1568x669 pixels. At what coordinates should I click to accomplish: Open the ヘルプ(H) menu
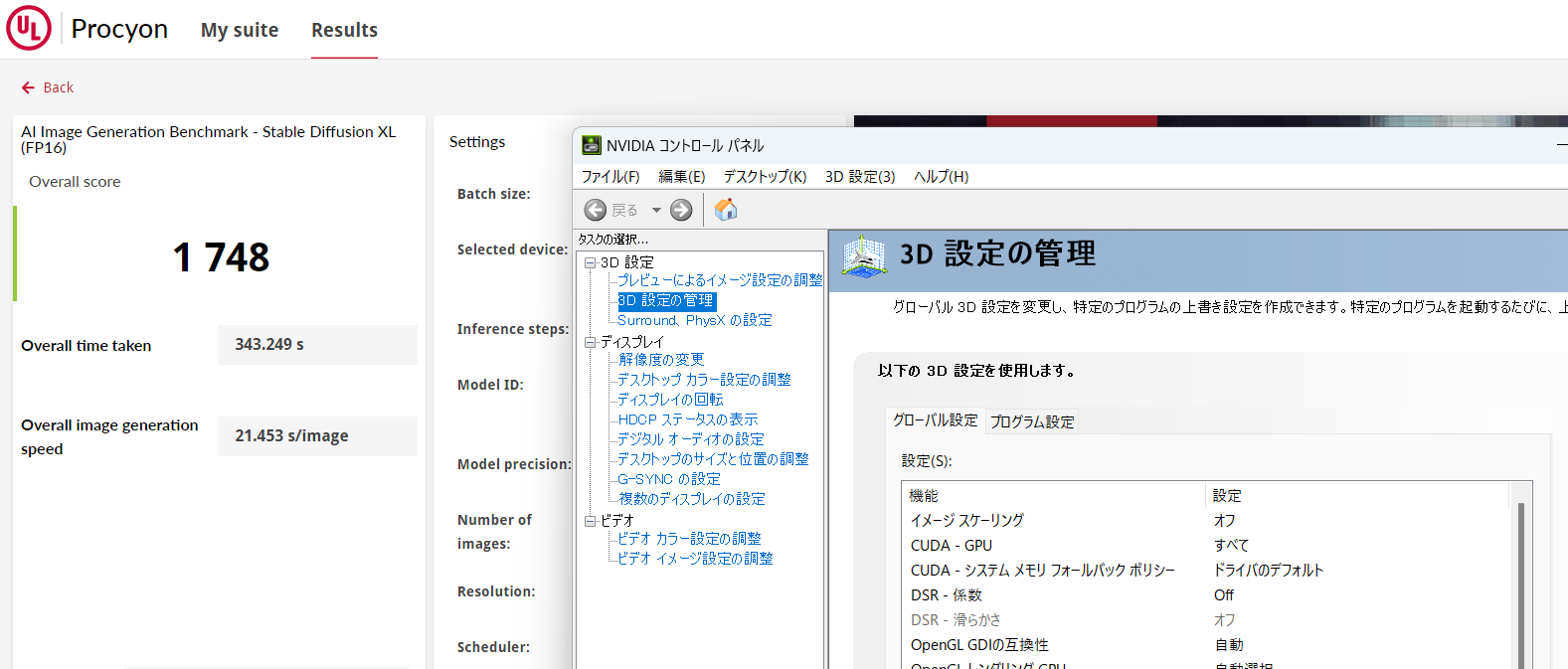tap(941, 176)
